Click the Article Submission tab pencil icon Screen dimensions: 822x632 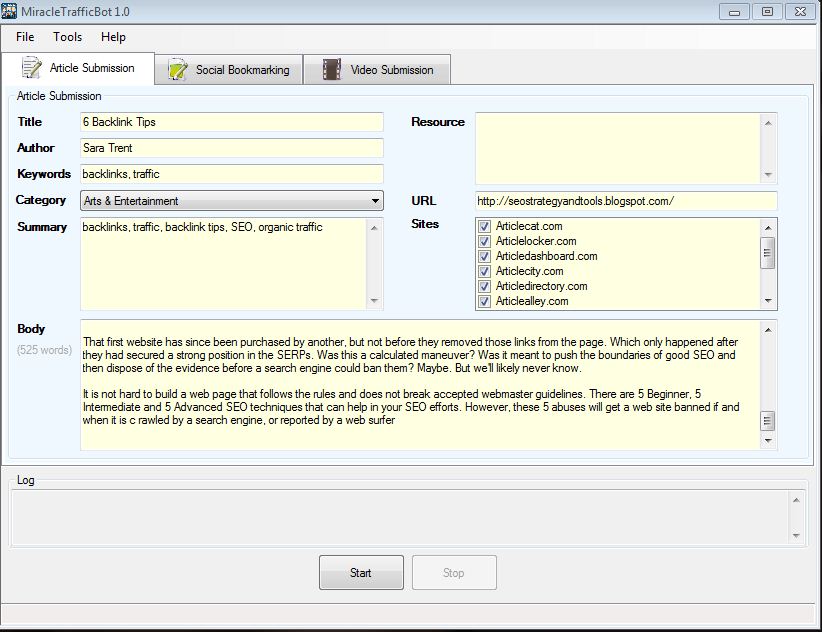click(x=31, y=68)
